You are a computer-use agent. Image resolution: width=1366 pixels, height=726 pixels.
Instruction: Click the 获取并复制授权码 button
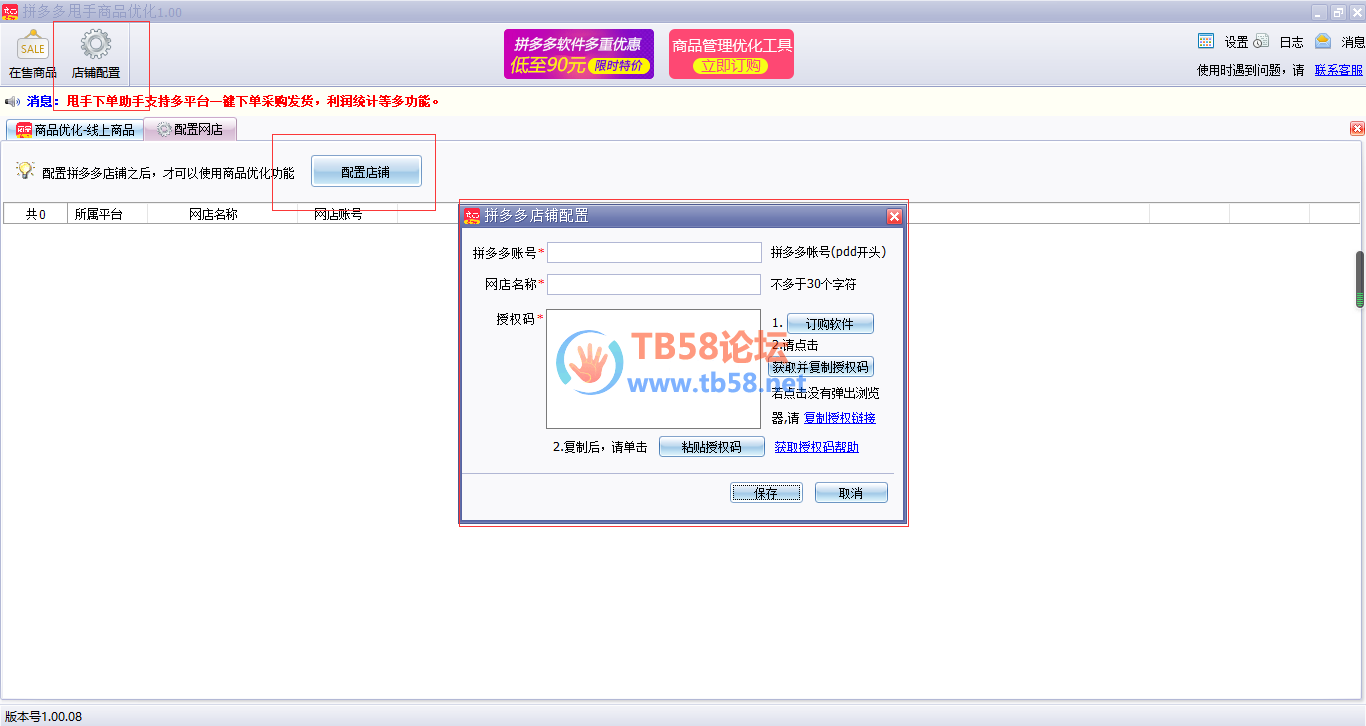pos(821,367)
